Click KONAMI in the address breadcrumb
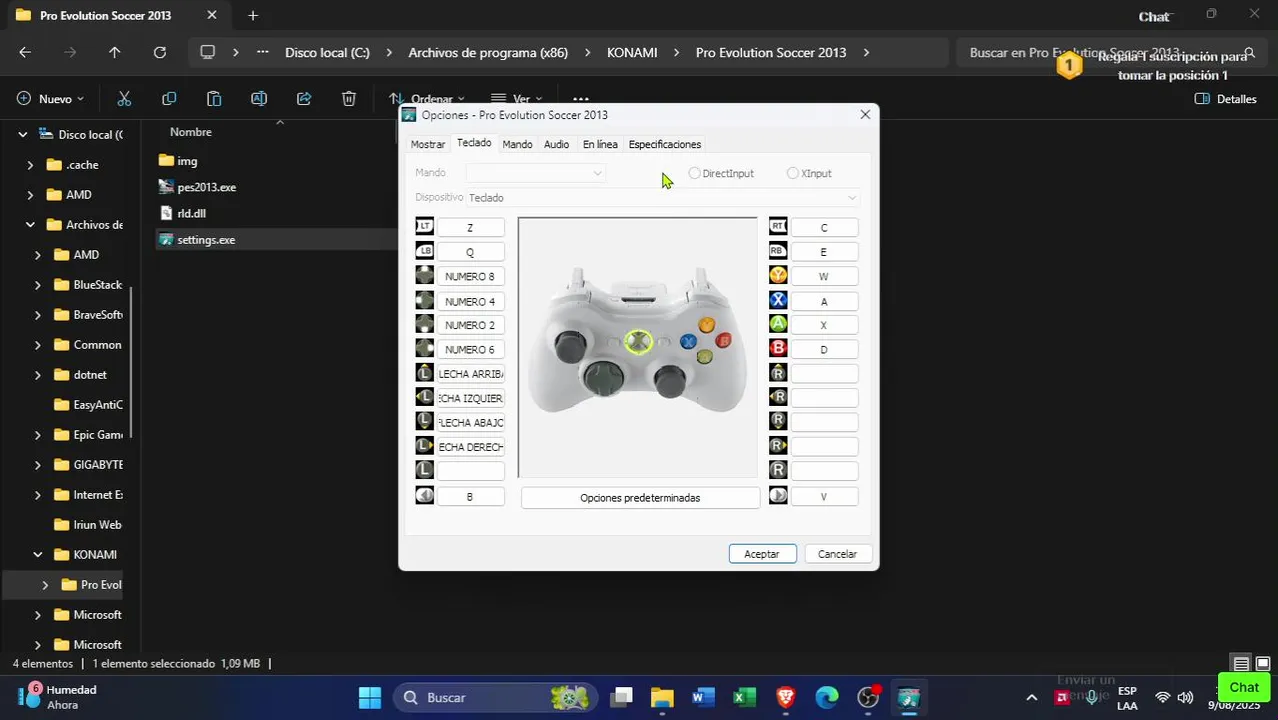This screenshot has width=1278, height=720. (632, 53)
